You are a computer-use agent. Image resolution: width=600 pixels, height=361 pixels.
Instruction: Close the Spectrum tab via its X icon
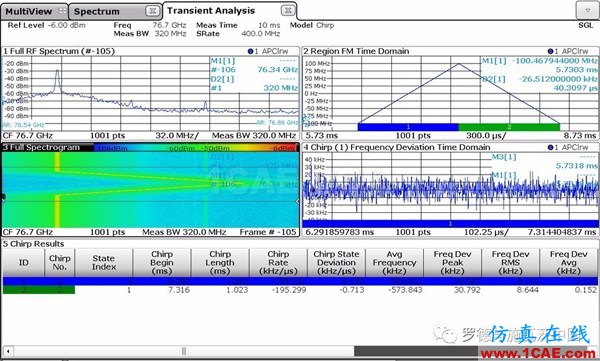[x=152, y=11]
